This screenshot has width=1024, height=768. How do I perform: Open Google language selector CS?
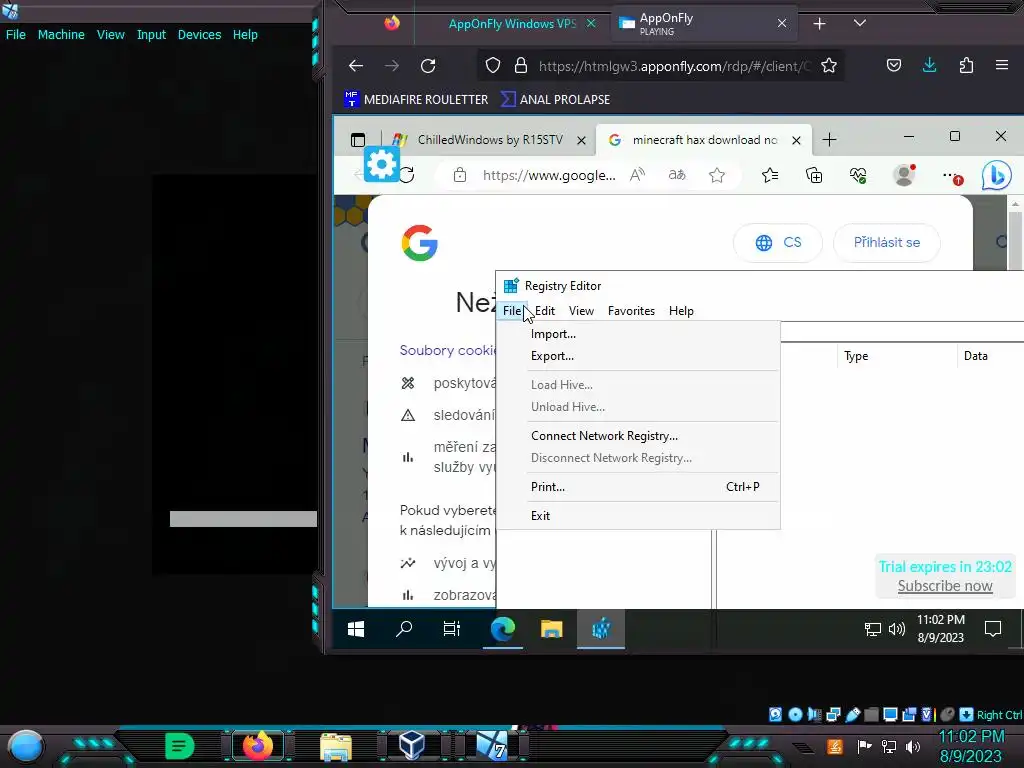tap(778, 242)
